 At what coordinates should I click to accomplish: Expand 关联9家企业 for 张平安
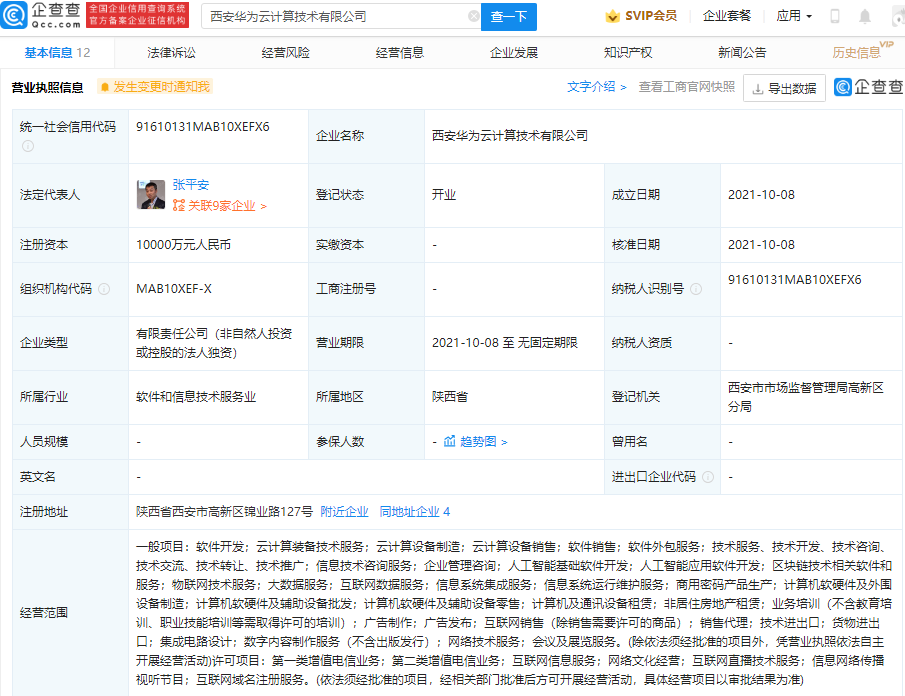coord(219,206)
